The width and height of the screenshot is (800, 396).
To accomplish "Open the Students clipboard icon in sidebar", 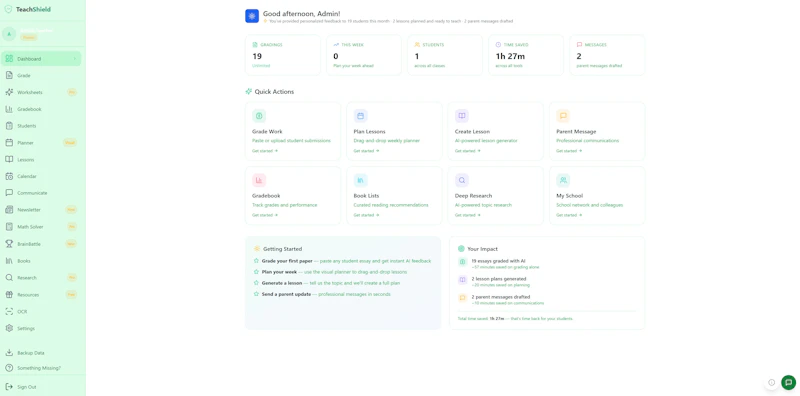I will coord(9,126).
